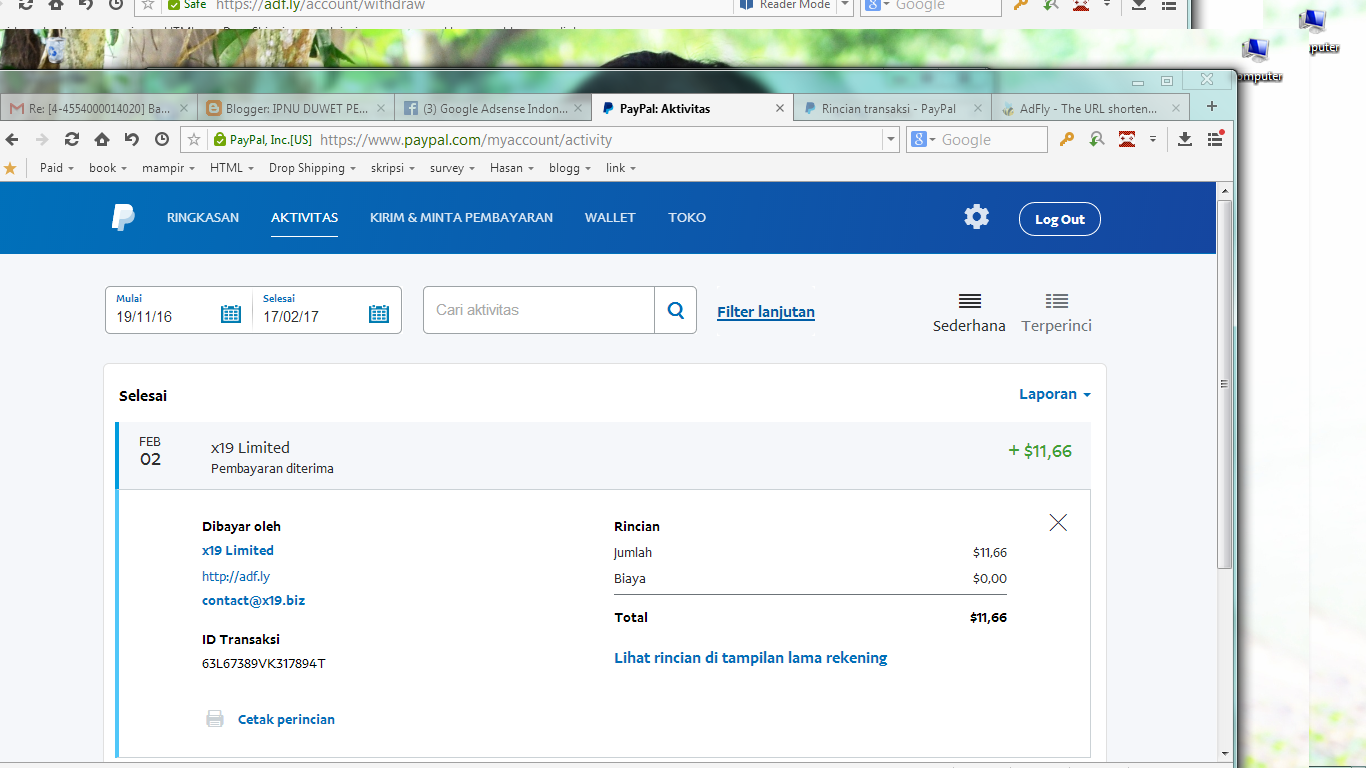Click the orange star on bookmarks bar
This screenshot has width=1366, height=768.
10,168
